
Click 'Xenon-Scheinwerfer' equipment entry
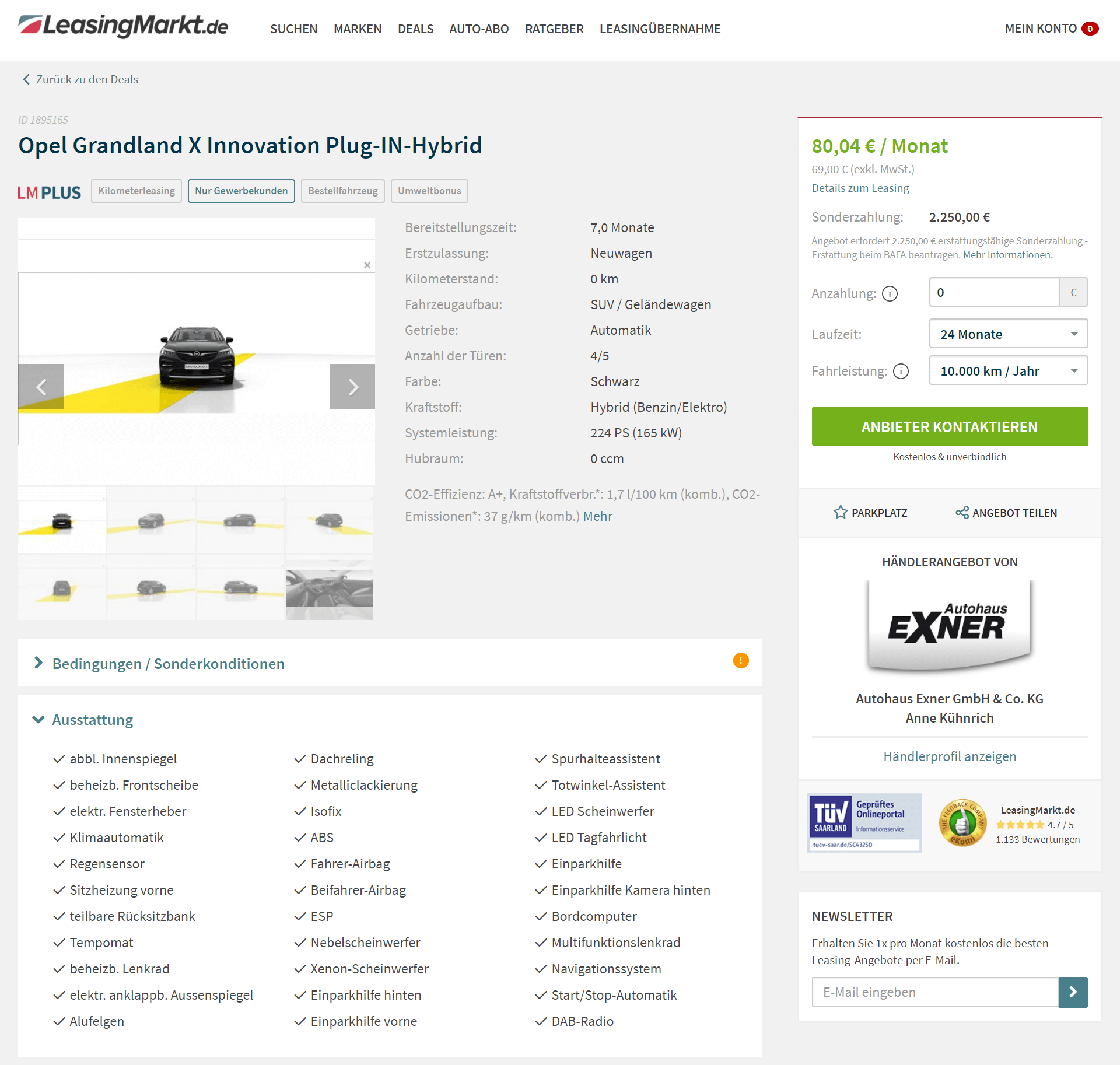click(369, 969)
